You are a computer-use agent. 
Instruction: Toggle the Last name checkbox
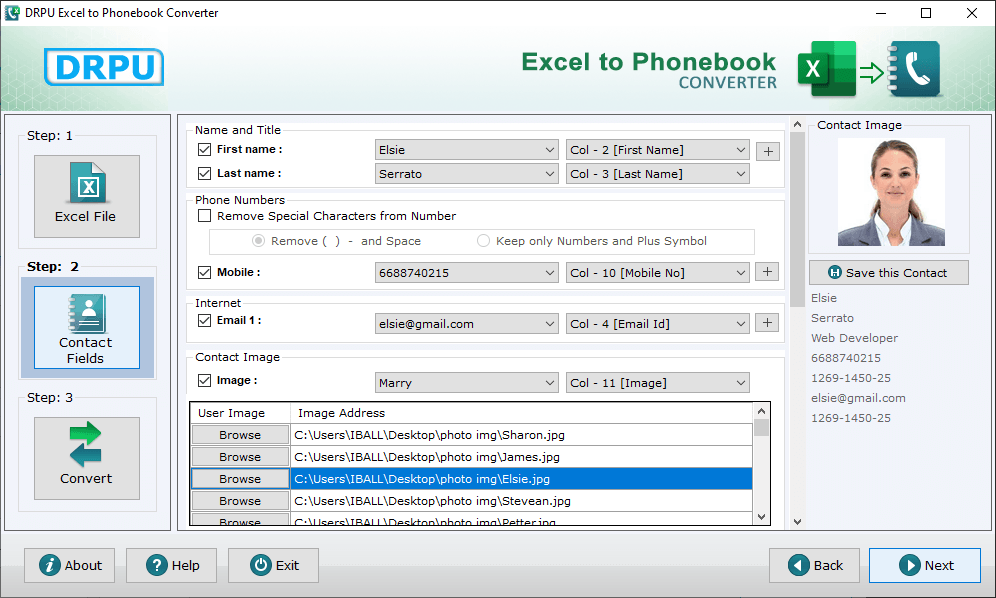205,173
